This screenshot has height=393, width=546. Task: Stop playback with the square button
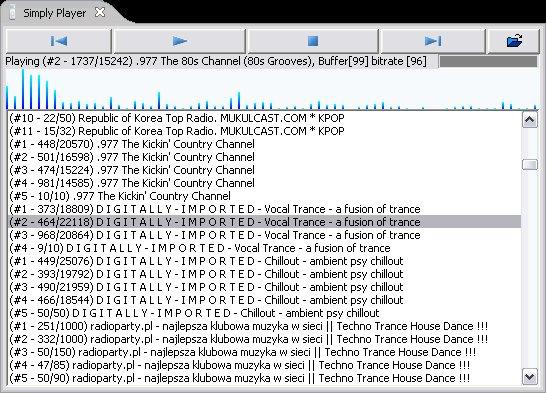pos(313,41)
